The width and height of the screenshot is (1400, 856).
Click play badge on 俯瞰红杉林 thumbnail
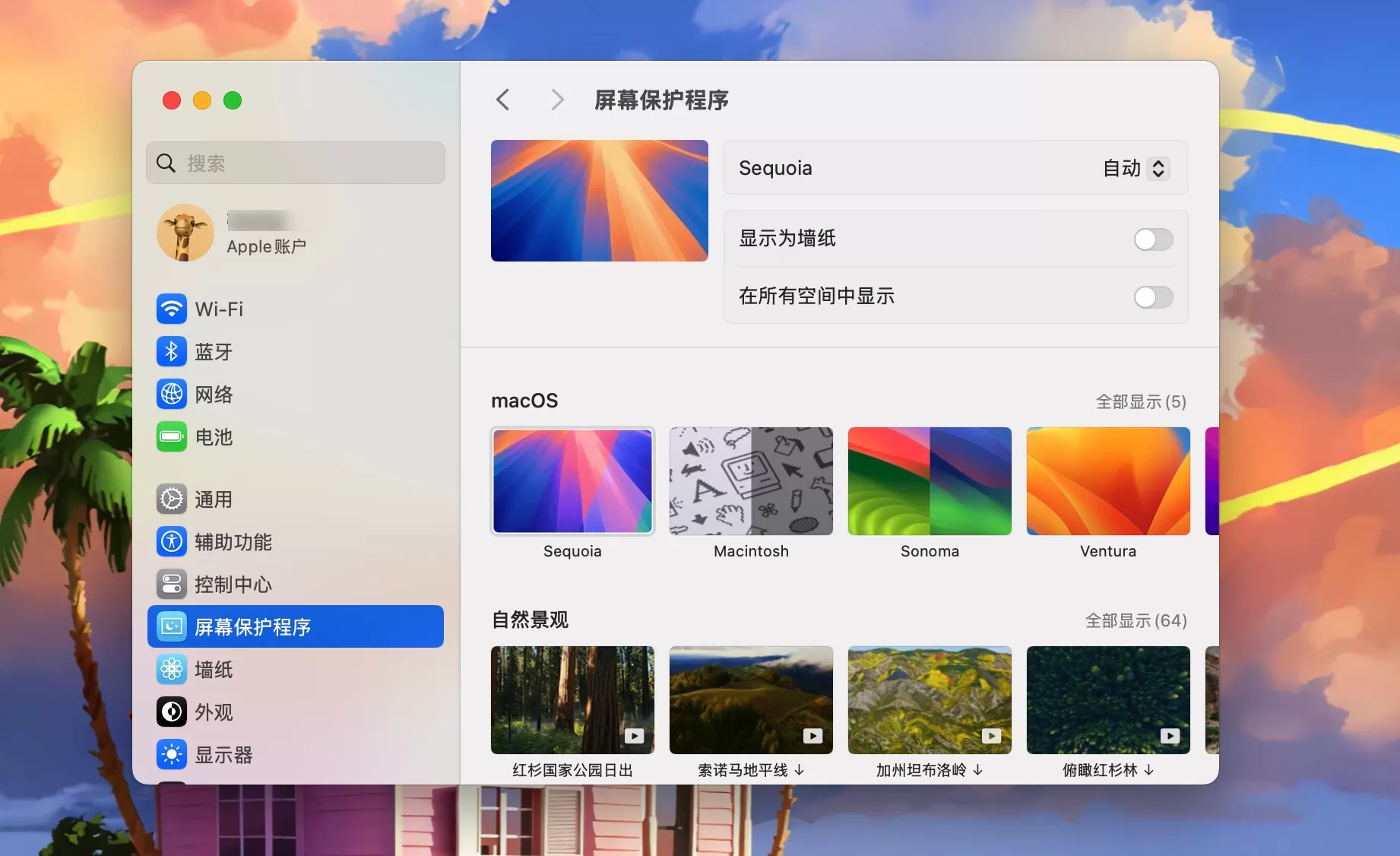click(x=1170, y=736)
